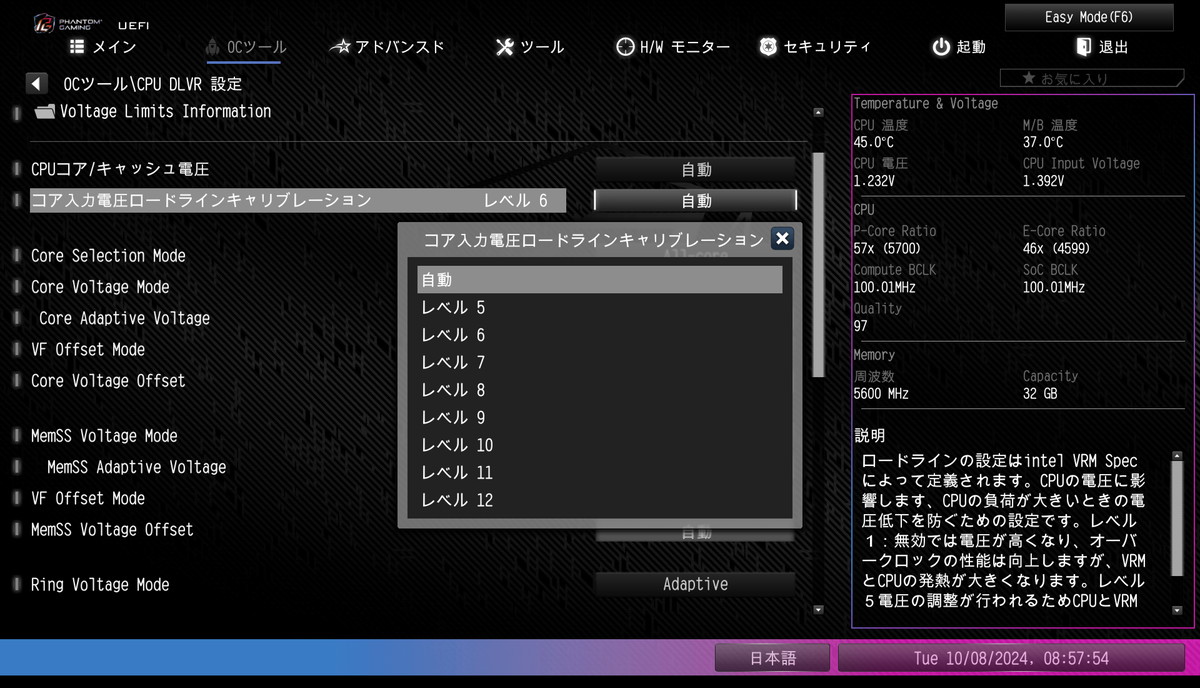Click the 5600 MHz memory frequency value
This screenshot has height=688, width=1200.
pos(881,394)
